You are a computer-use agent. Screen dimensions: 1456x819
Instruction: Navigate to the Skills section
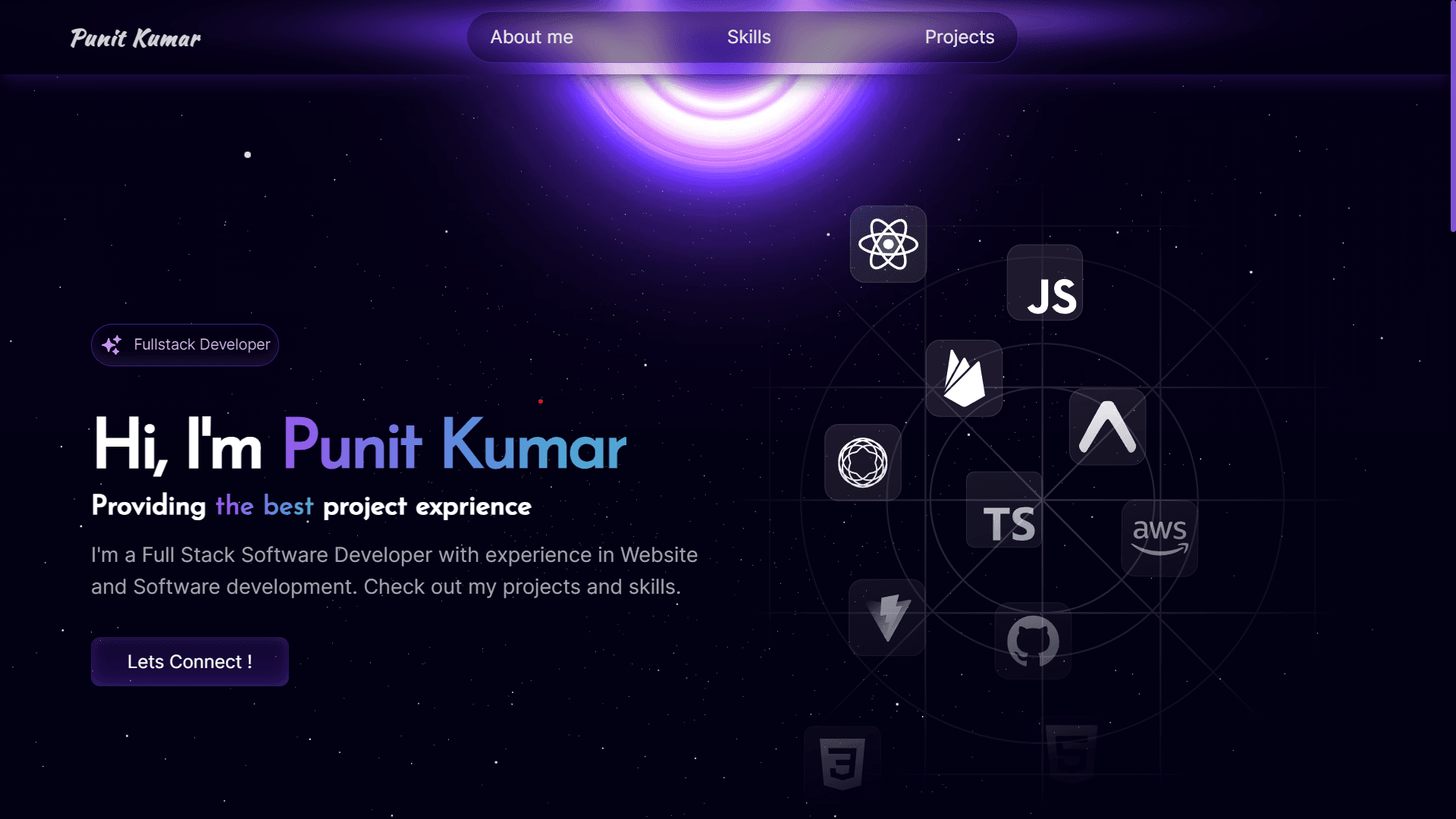pos(748,36)
